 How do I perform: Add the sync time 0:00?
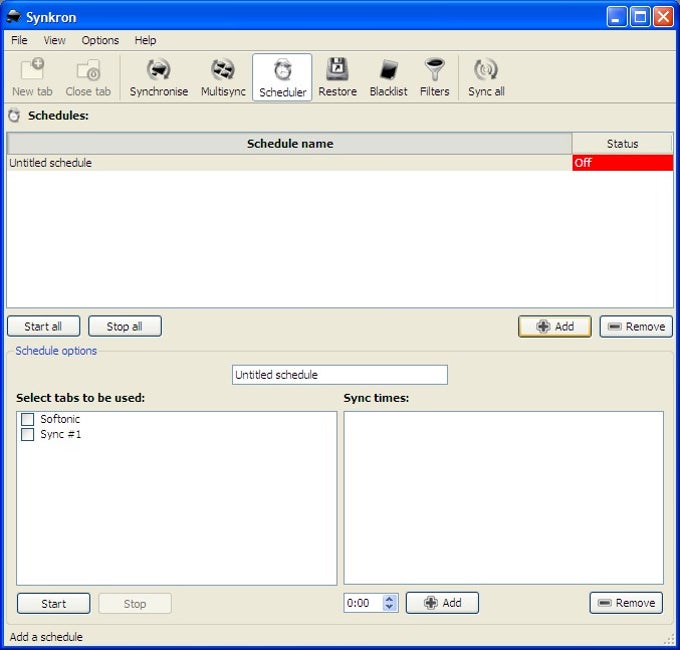pyautogui.click(x=442, y=603)
